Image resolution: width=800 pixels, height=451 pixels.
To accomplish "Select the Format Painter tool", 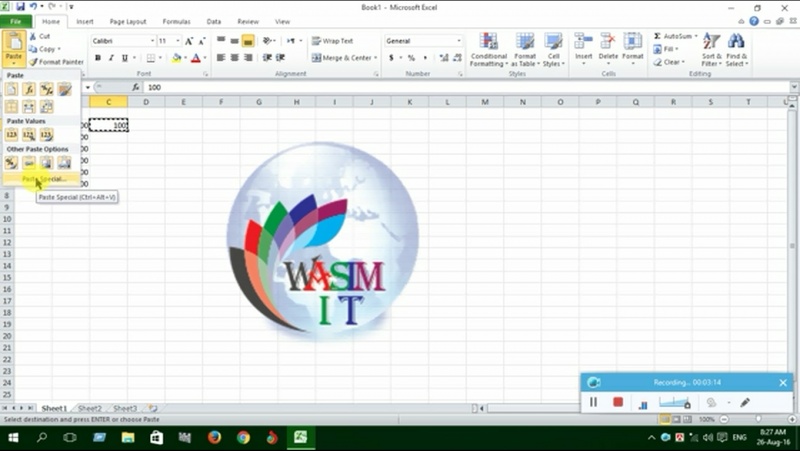I will (x=56, y=62).
